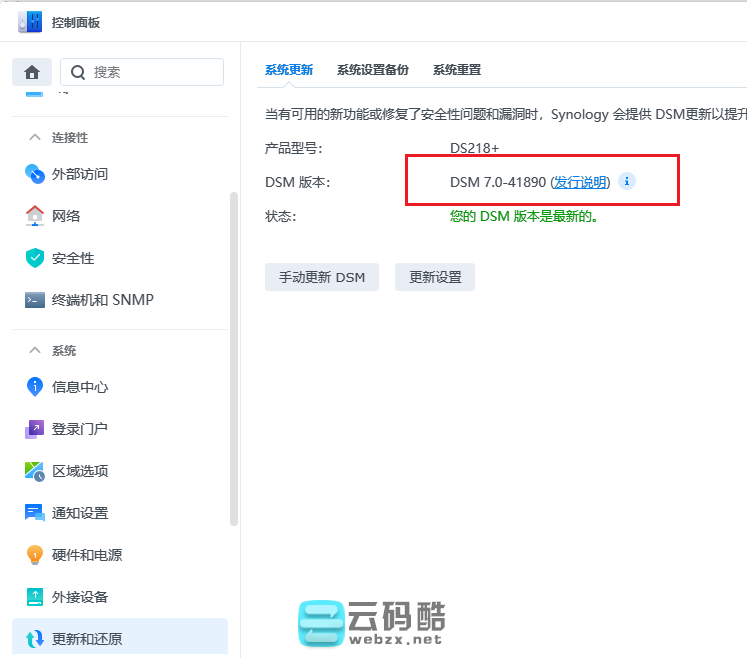Switch to the 系统重置 tab

pos(457,70)
